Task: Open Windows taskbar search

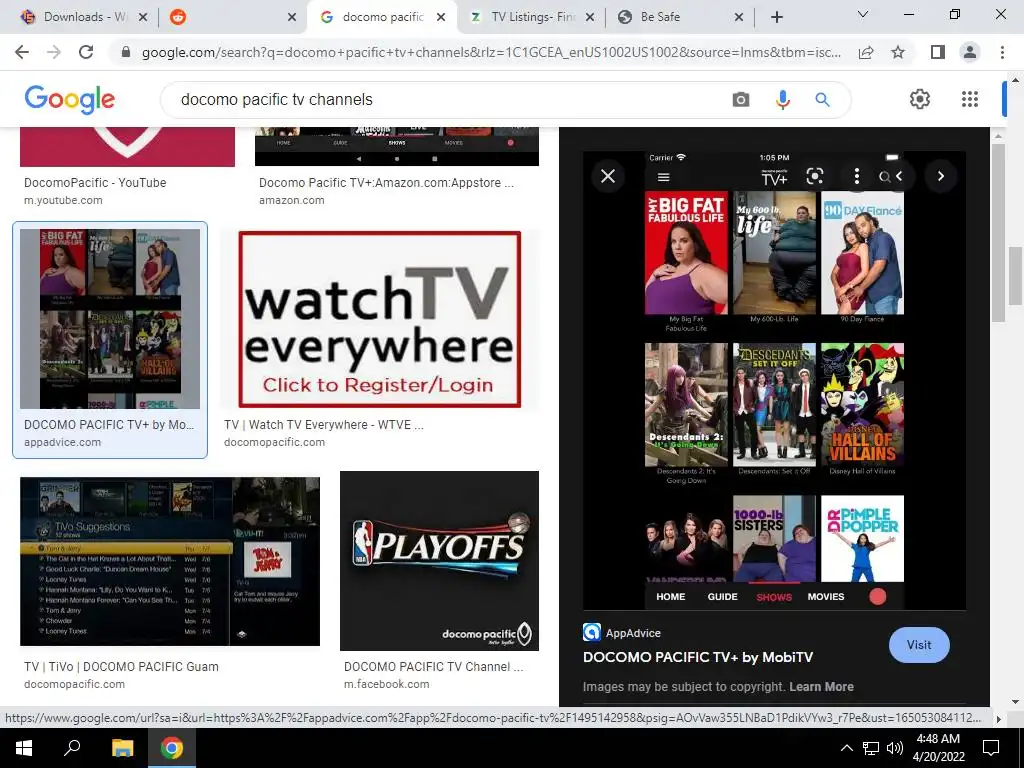Action: coord(72,748)
